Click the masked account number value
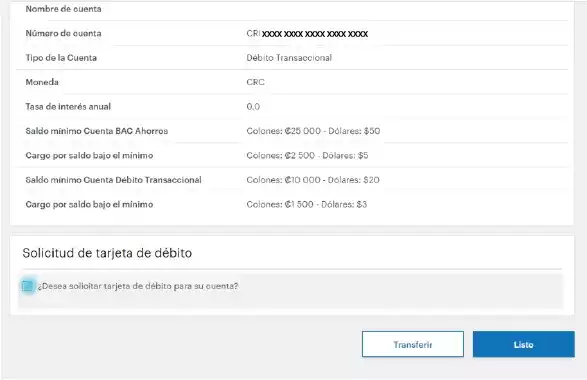Screen dimensions: 587x380 [x=307, y=34]
